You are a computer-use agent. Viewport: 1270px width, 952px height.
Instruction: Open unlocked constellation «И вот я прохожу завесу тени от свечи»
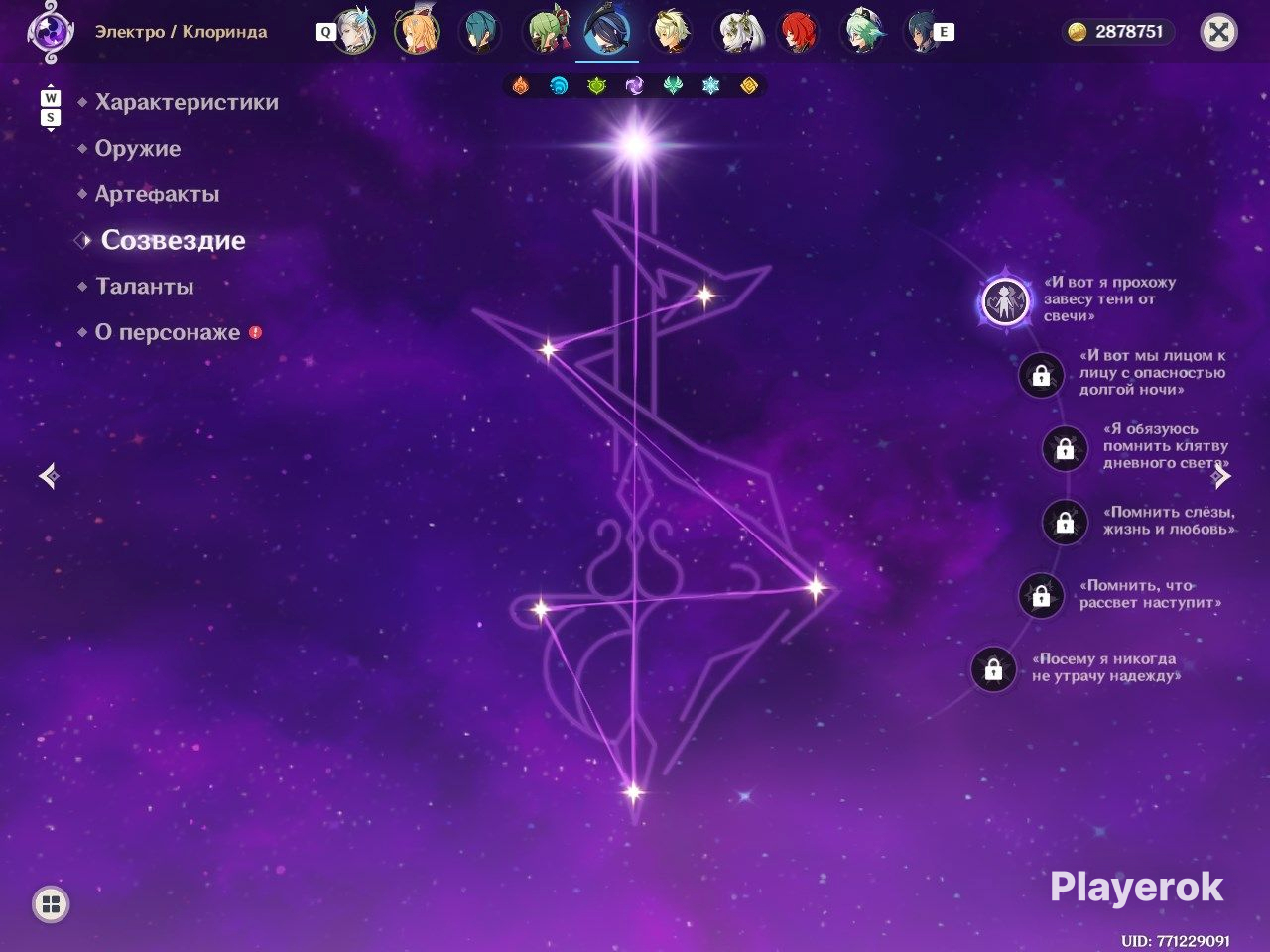pos(1006,300)
